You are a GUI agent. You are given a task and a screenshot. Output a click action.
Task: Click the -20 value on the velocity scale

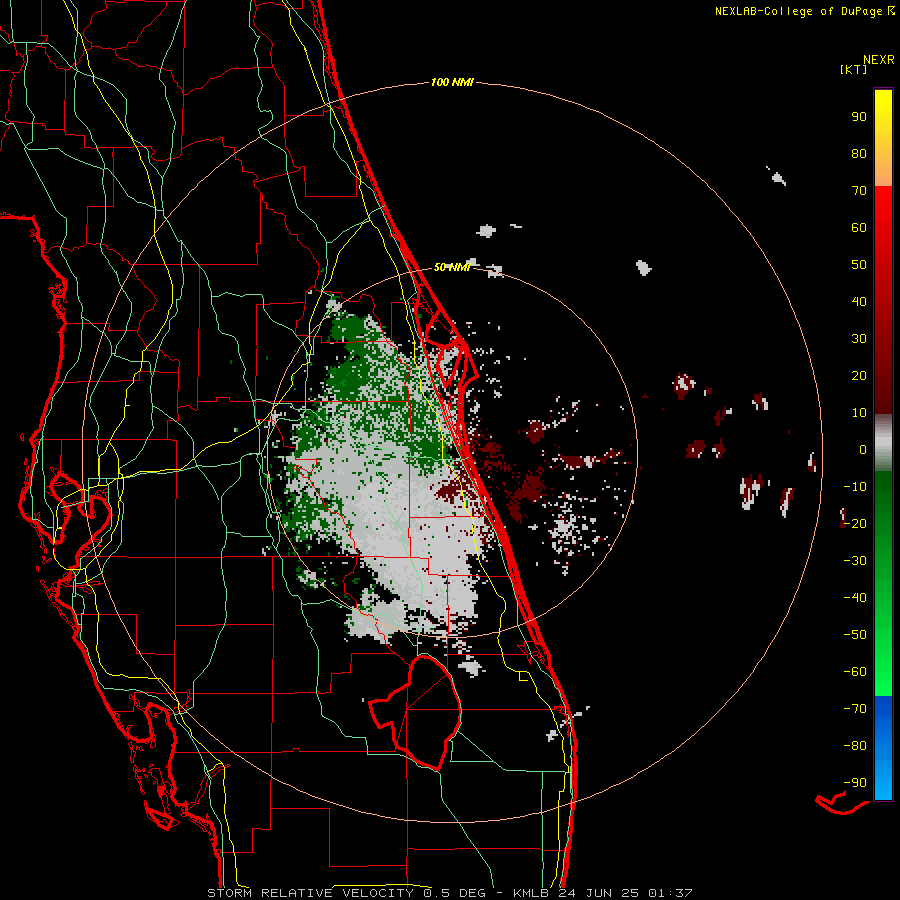855,523
